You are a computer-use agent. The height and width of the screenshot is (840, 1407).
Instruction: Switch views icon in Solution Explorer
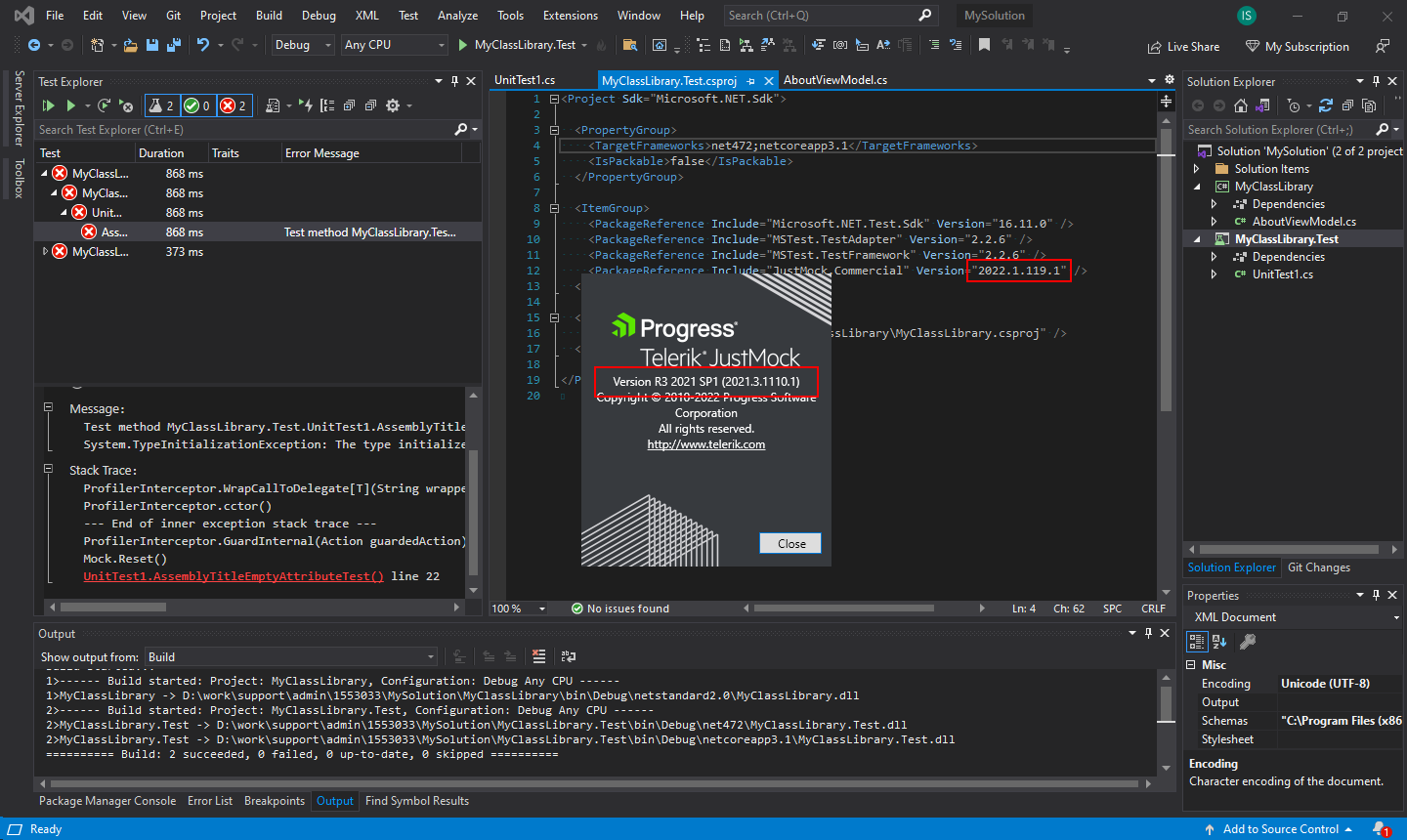(x=1262, y=105)
